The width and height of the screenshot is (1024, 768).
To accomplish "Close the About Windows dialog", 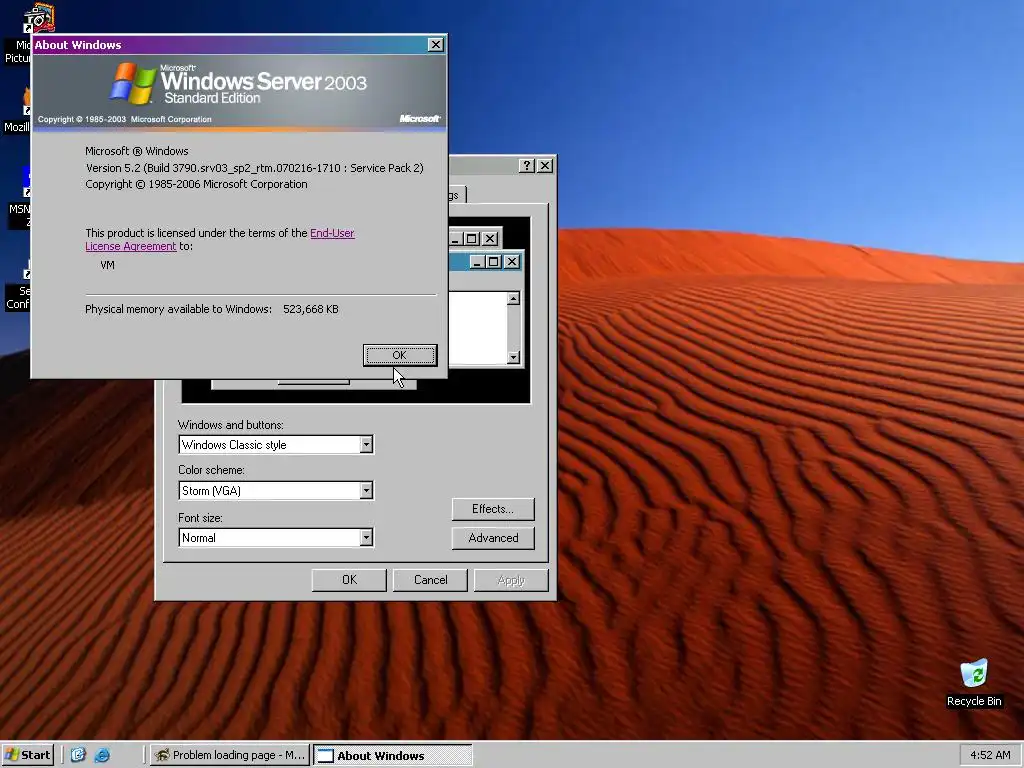I will [x=436, y=44].
